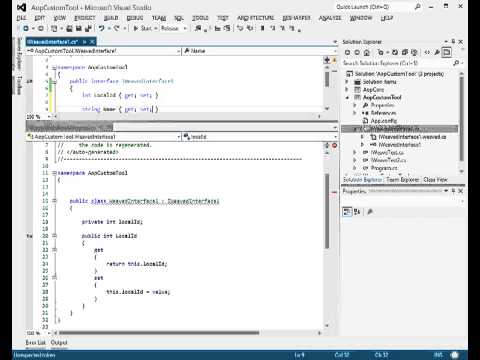Click the Open File toolbar icon
The width and height of the screenshot is (480, 360).
pyautogui.click(x=69, y=29)
